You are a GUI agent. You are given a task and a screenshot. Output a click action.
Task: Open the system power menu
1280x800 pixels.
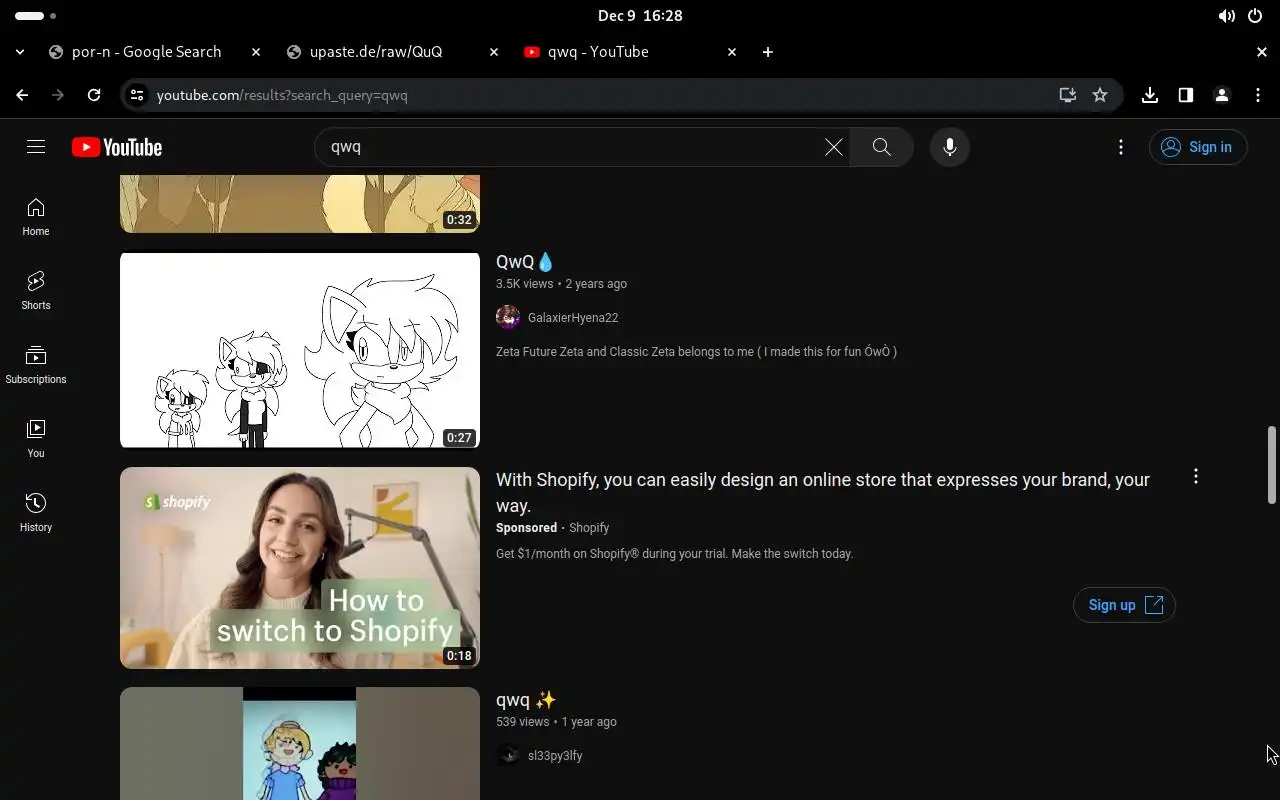tap(1255, 16)
